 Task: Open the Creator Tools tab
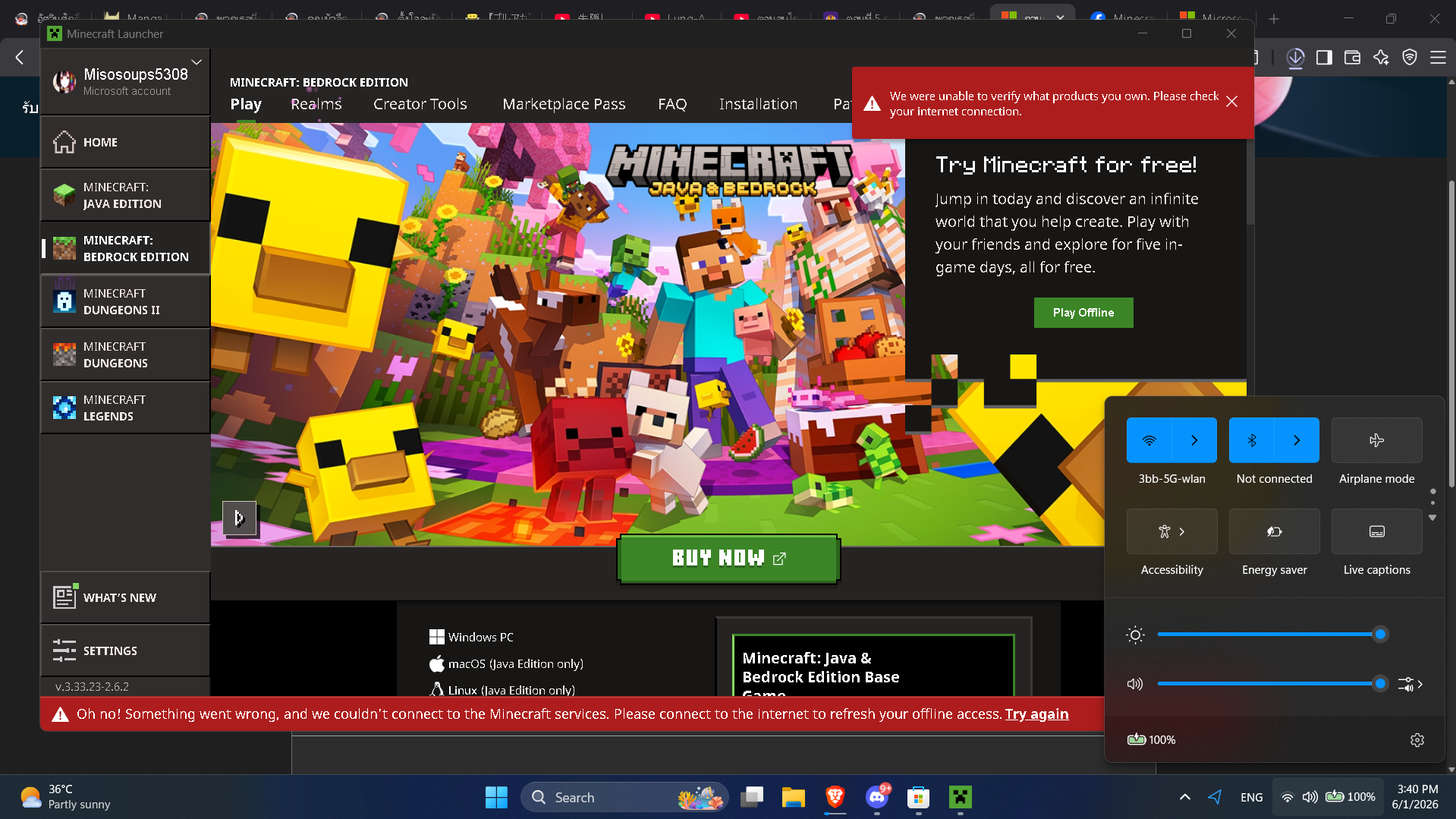coord(420,104)
